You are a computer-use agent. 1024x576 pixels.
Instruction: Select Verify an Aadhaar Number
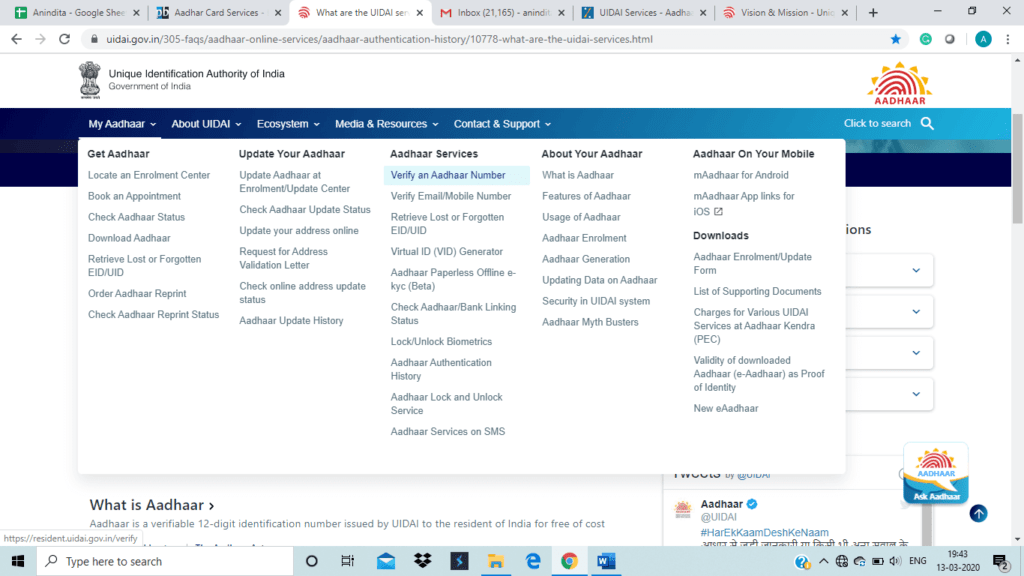pyautogui.click(x=448, y=175)
